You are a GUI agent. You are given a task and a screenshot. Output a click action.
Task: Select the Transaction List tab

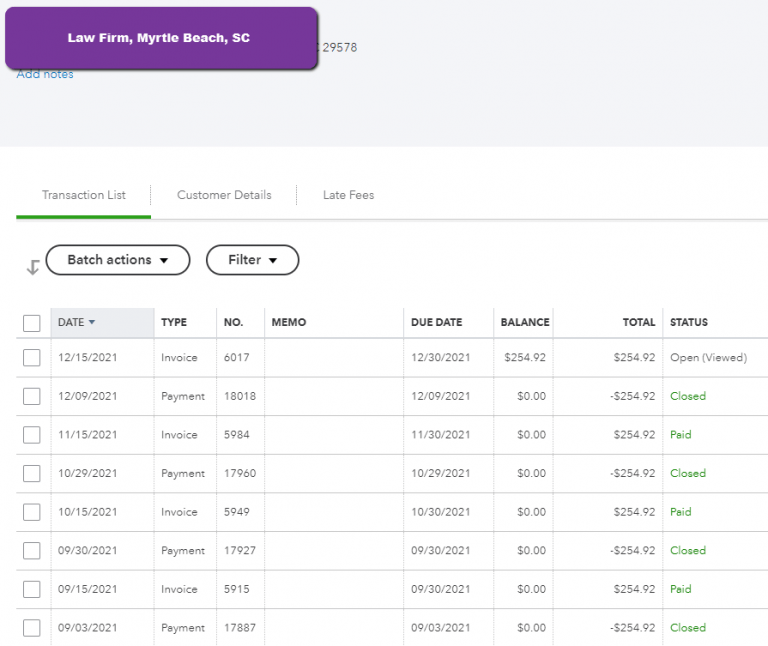point(84,195)
